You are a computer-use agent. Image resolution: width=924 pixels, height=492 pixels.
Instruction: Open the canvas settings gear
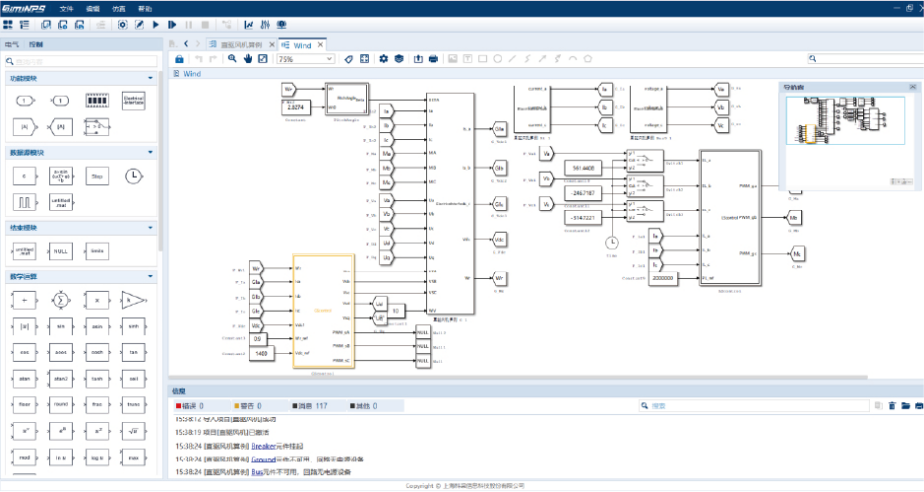384,59
